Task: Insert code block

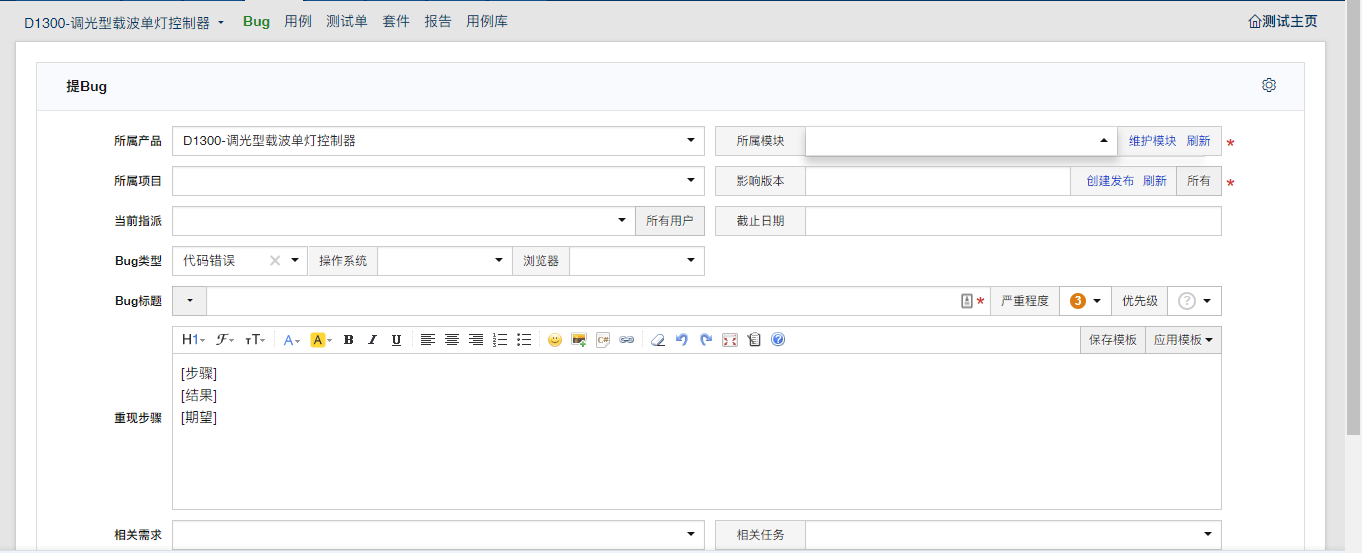Action: click(x=603, y=340)
